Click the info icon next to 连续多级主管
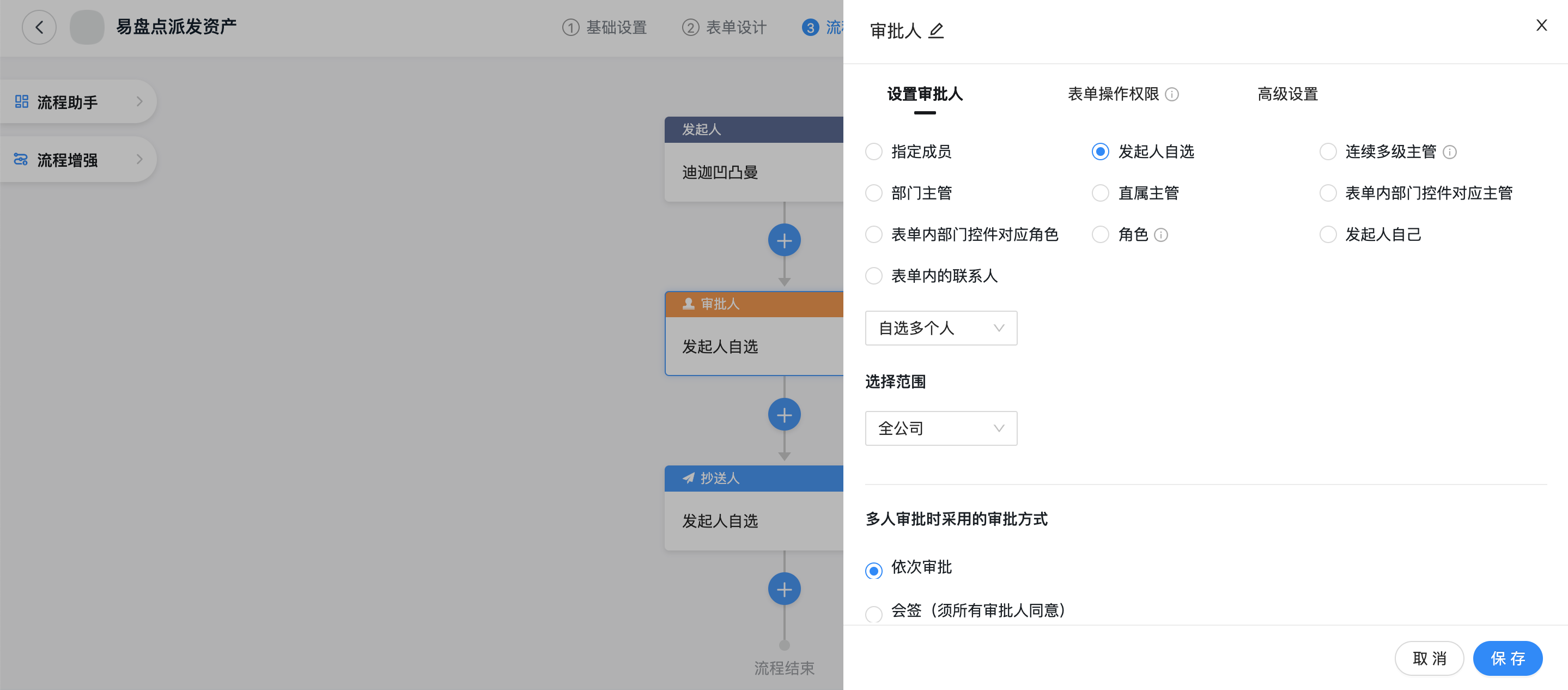 click(1450, 152)
